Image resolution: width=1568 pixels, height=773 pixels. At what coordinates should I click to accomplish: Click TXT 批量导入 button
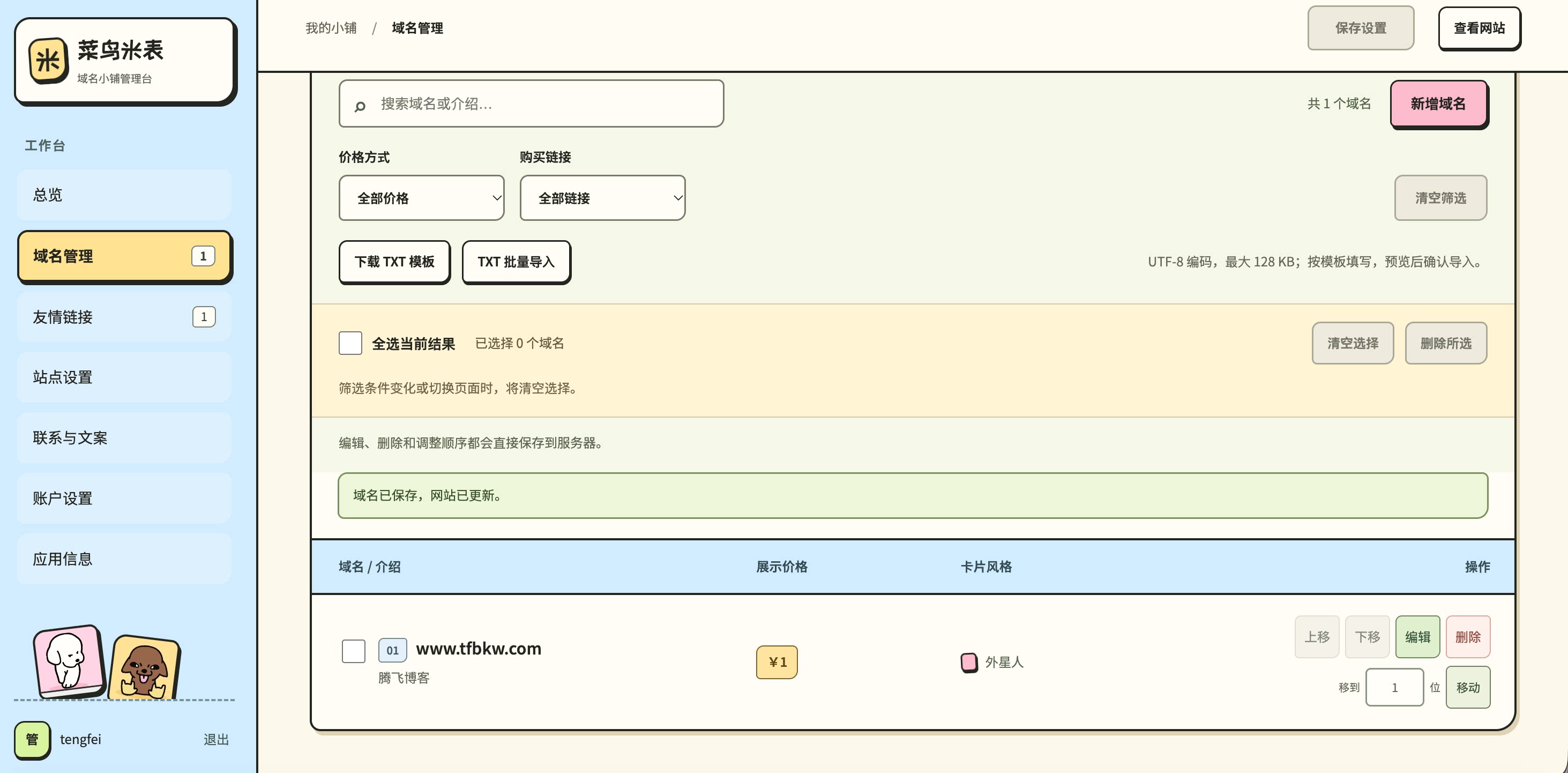click(x=516, y=262)
